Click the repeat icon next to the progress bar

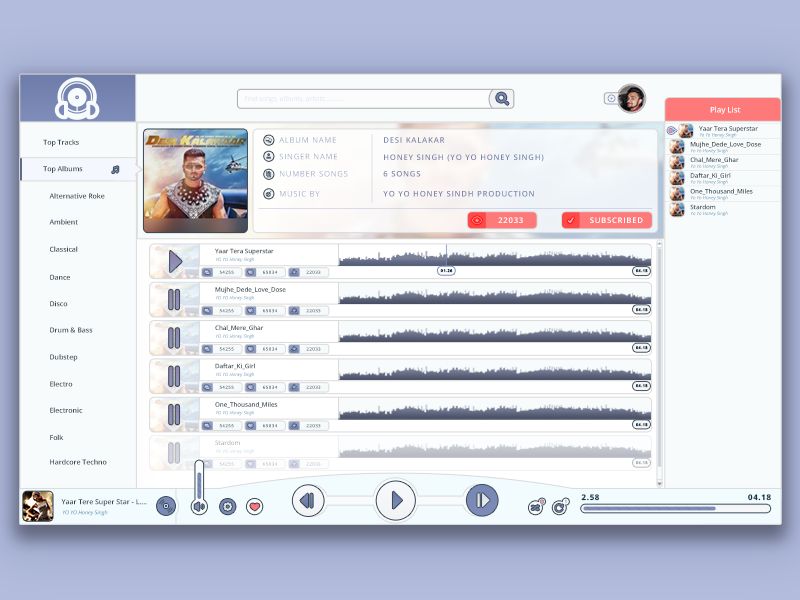(559, 507)
